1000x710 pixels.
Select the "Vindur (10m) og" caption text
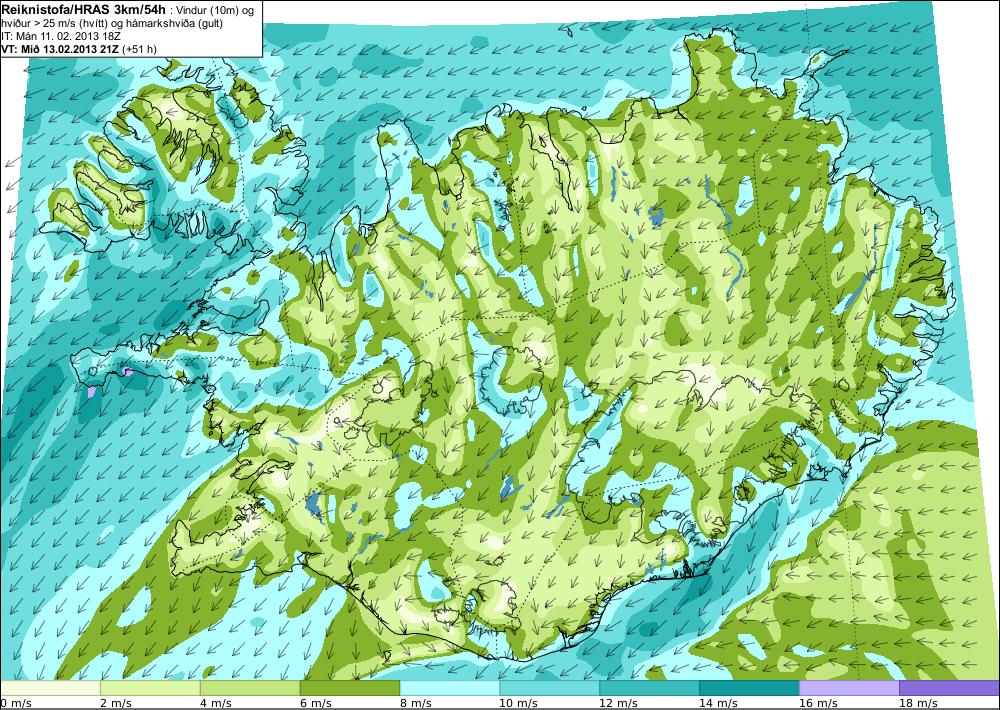216,11
